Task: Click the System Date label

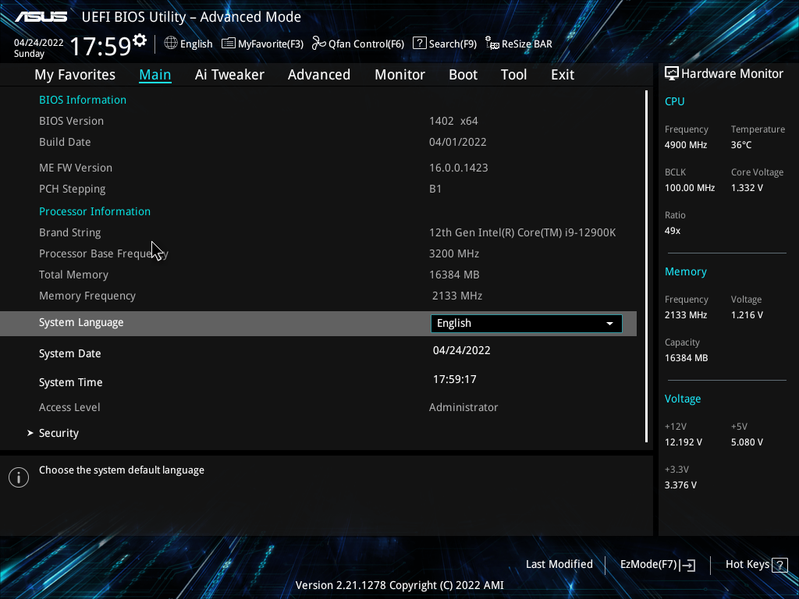Action: point(70,353)
